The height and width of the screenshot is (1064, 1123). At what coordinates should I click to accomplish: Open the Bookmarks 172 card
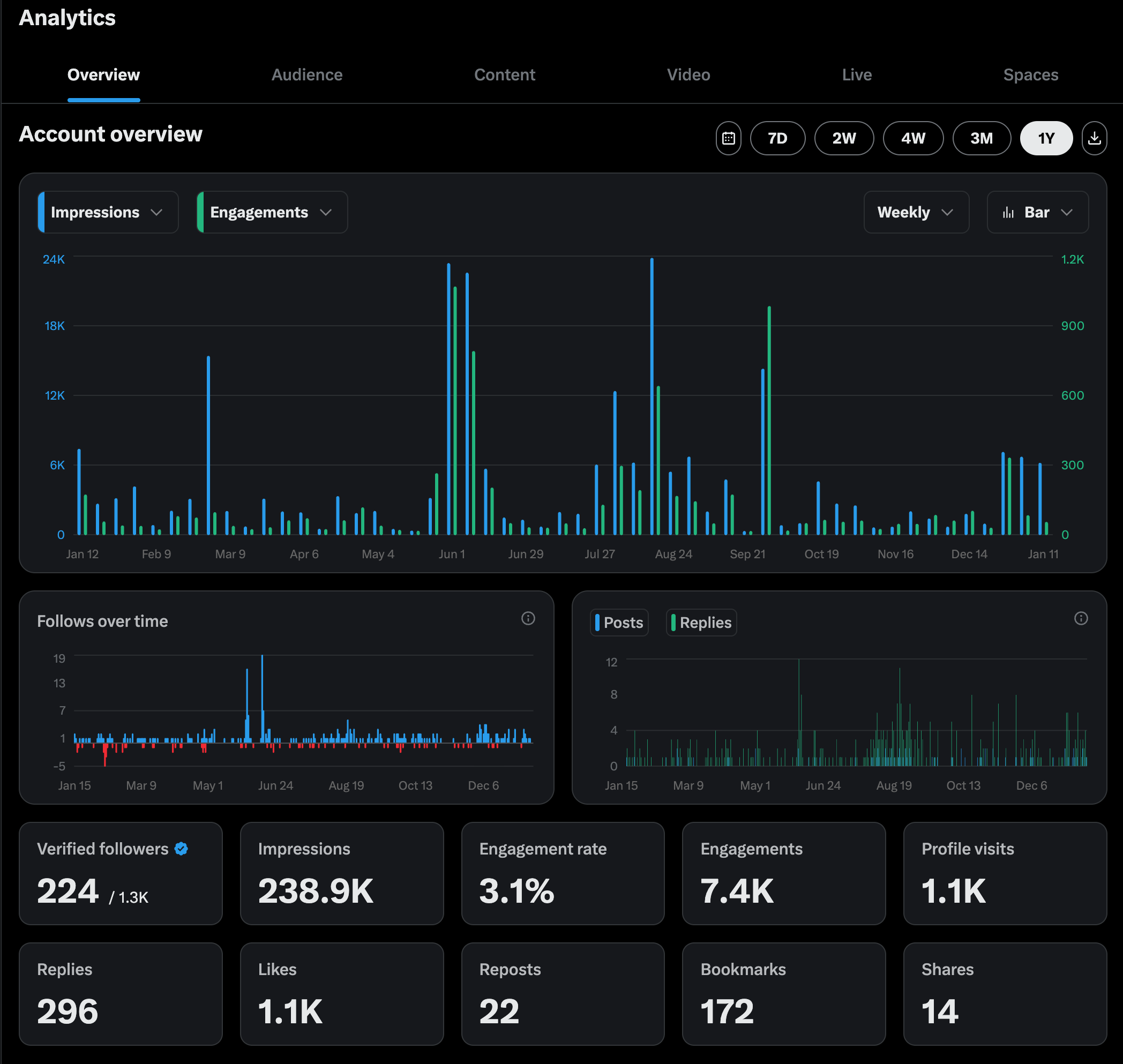click(x=784, y=994)
